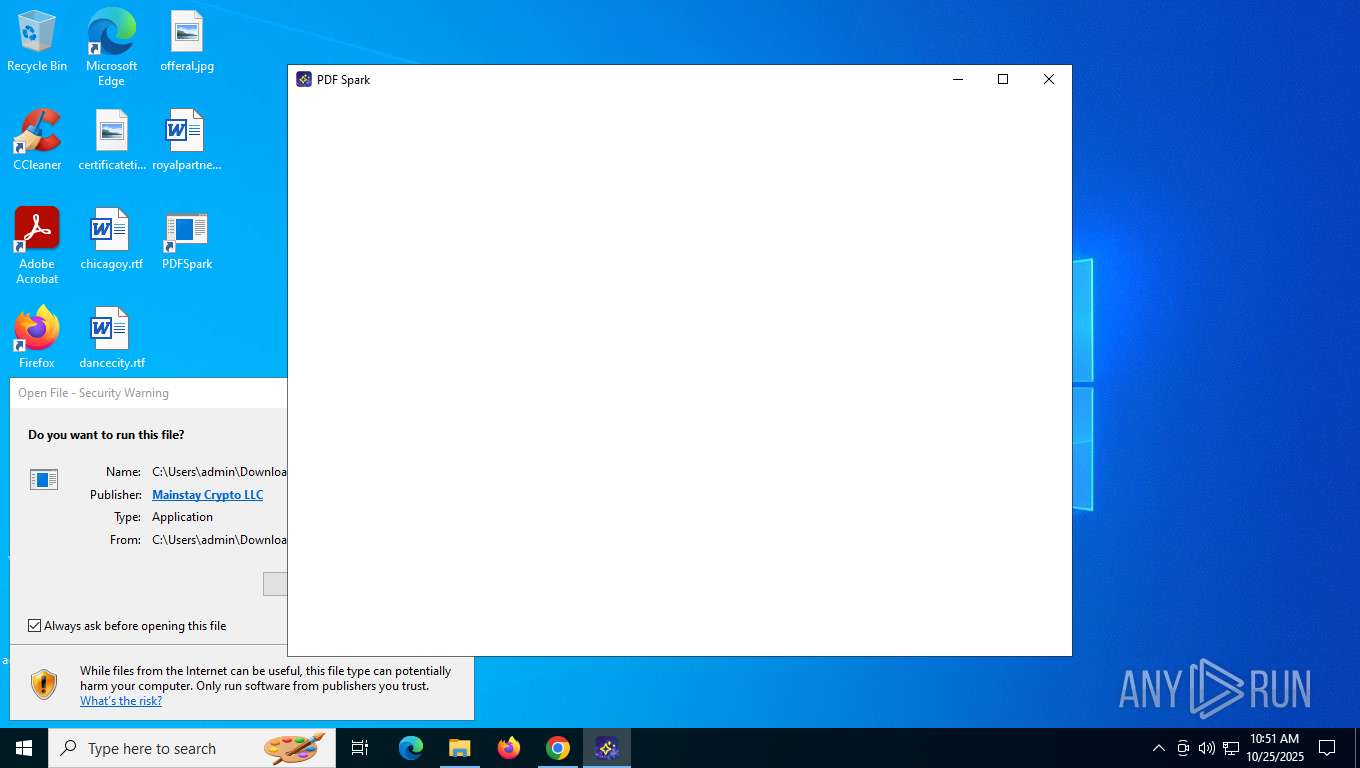Open the Recycle Bin desktop icon

coord(37,42)
